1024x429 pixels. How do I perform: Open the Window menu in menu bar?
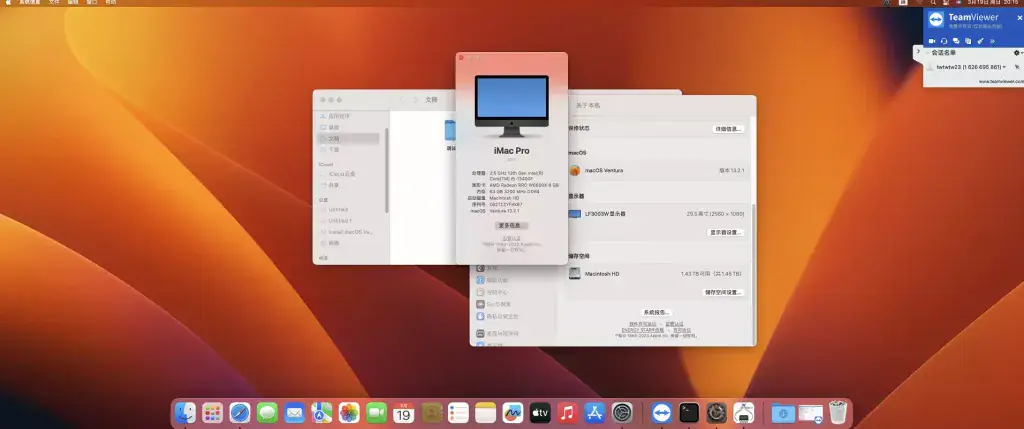click(x=92, y=3)
